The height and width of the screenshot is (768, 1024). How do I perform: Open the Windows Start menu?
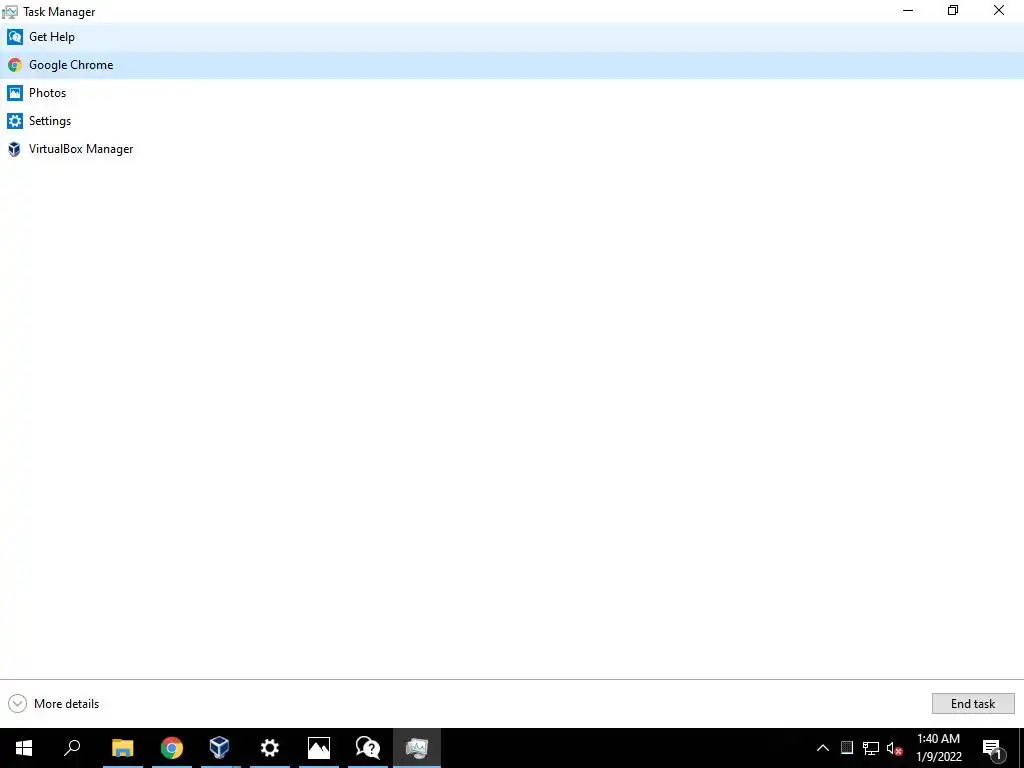point(24,748)
